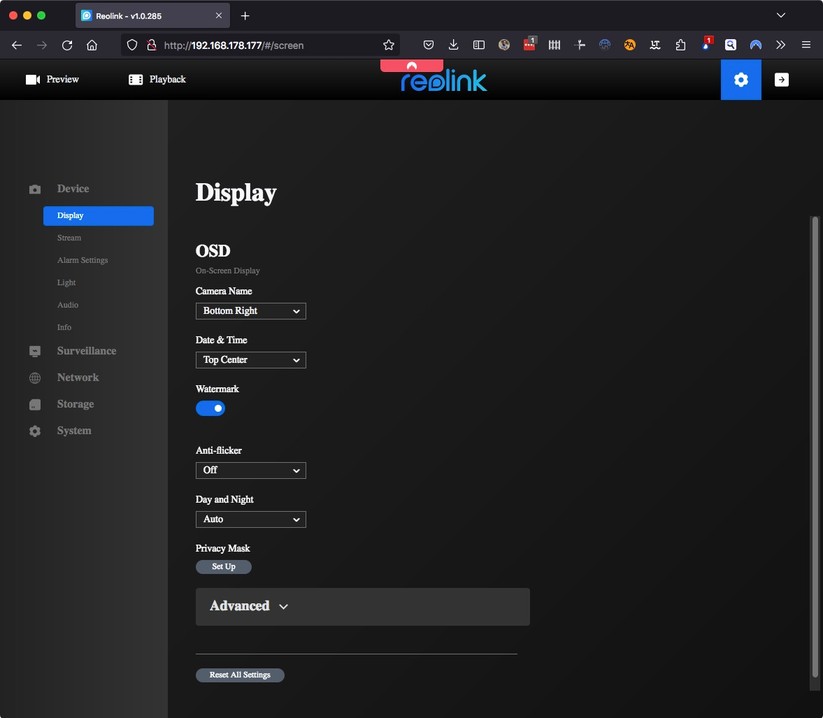Open the Date & Time position dropdown
The height and width of the screenshot is (718, 823).
click(250, 360)
